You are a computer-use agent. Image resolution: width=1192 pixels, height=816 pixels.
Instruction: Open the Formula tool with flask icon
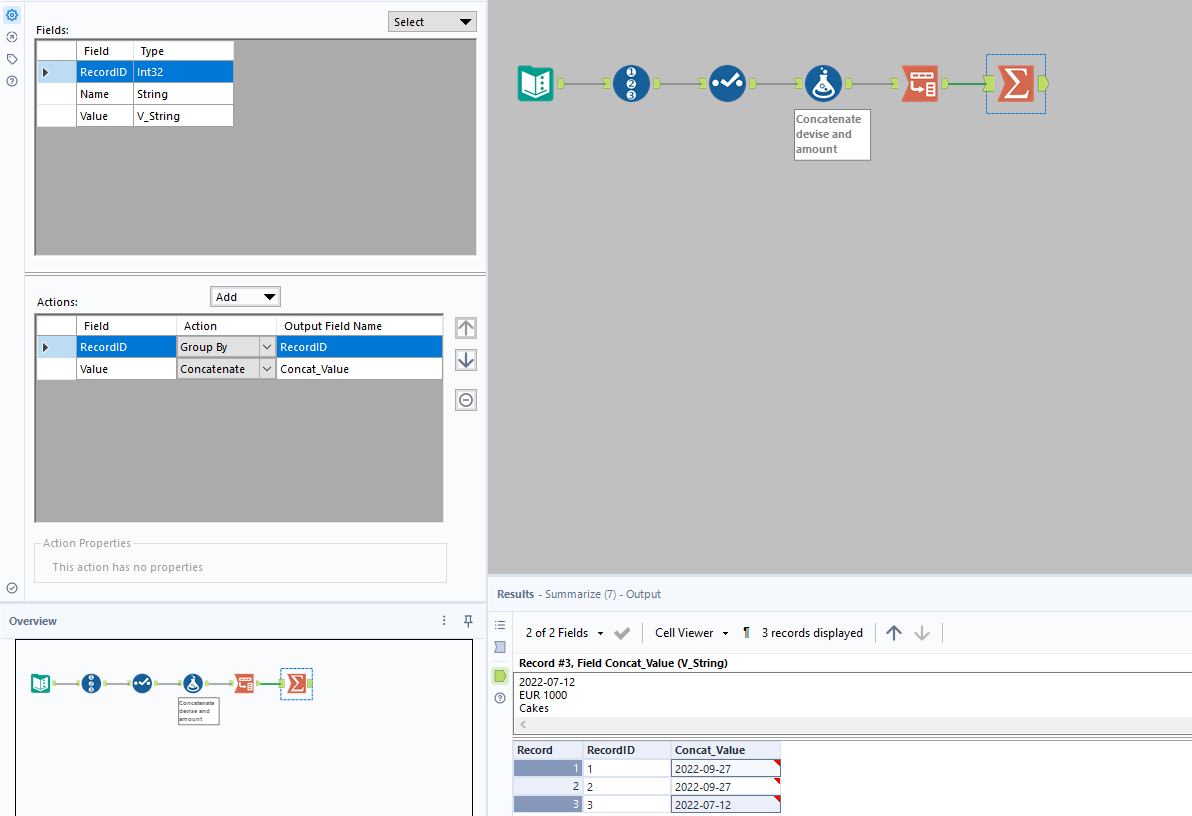(x=823, y=83)
